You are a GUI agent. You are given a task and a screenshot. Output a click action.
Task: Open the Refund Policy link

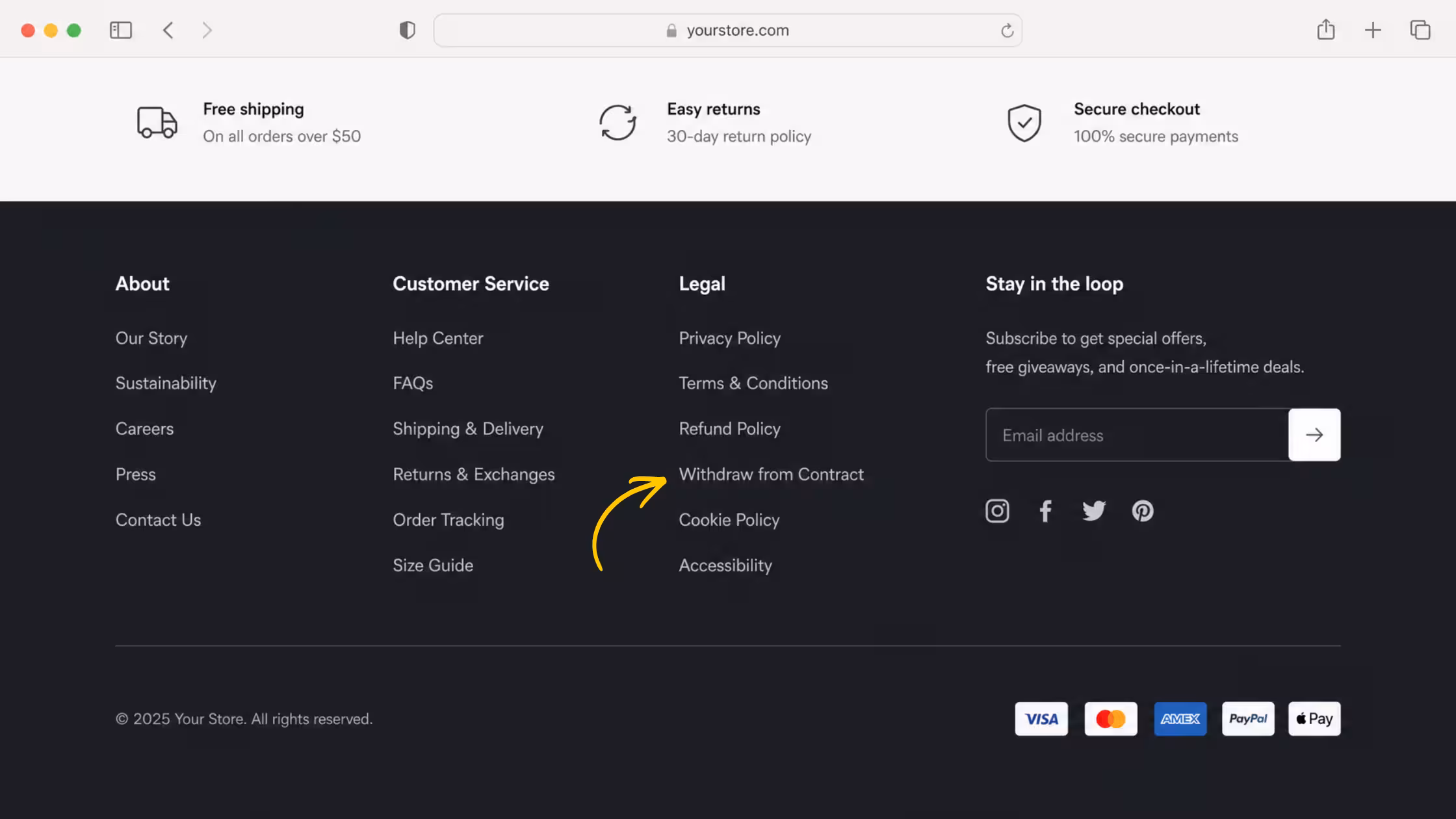click(730, 429)
